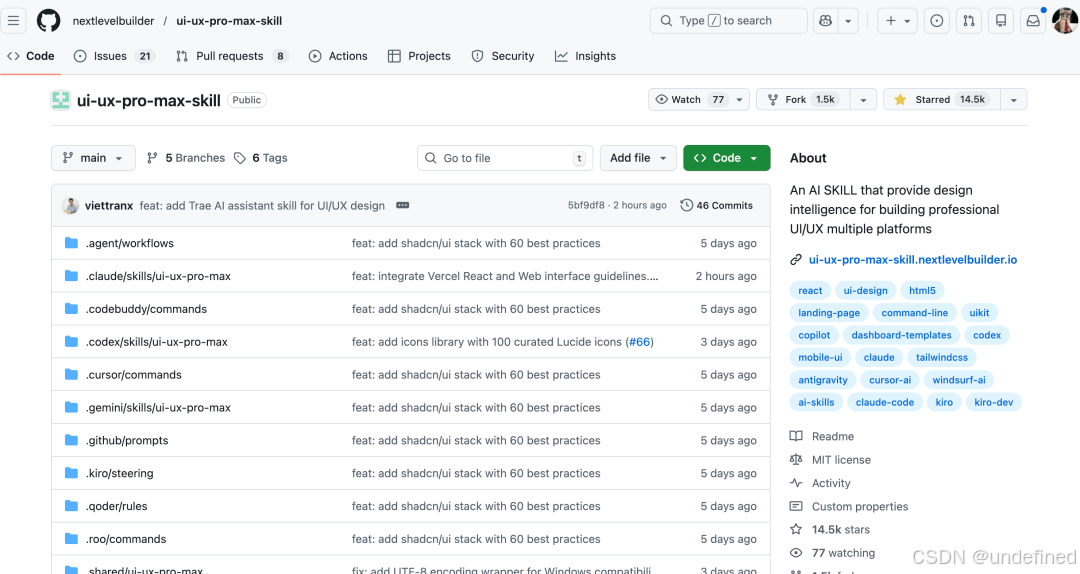1080x574 pixels.
Task: Expand the Watch options arrow
Action: pos(740,99)
